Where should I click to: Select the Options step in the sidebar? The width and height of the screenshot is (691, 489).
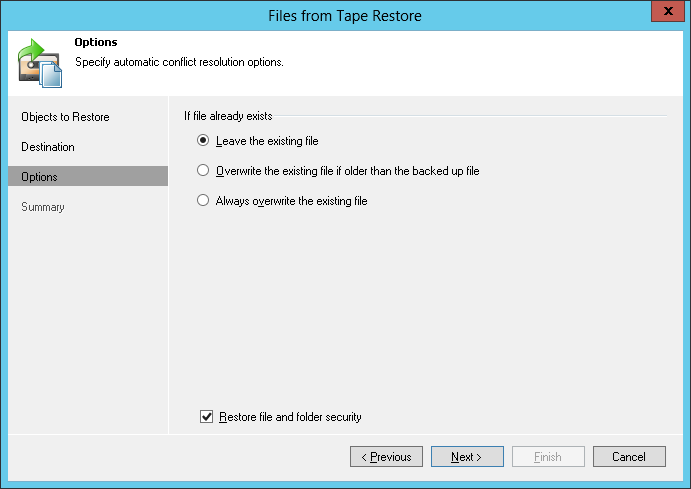click(40, 177)
